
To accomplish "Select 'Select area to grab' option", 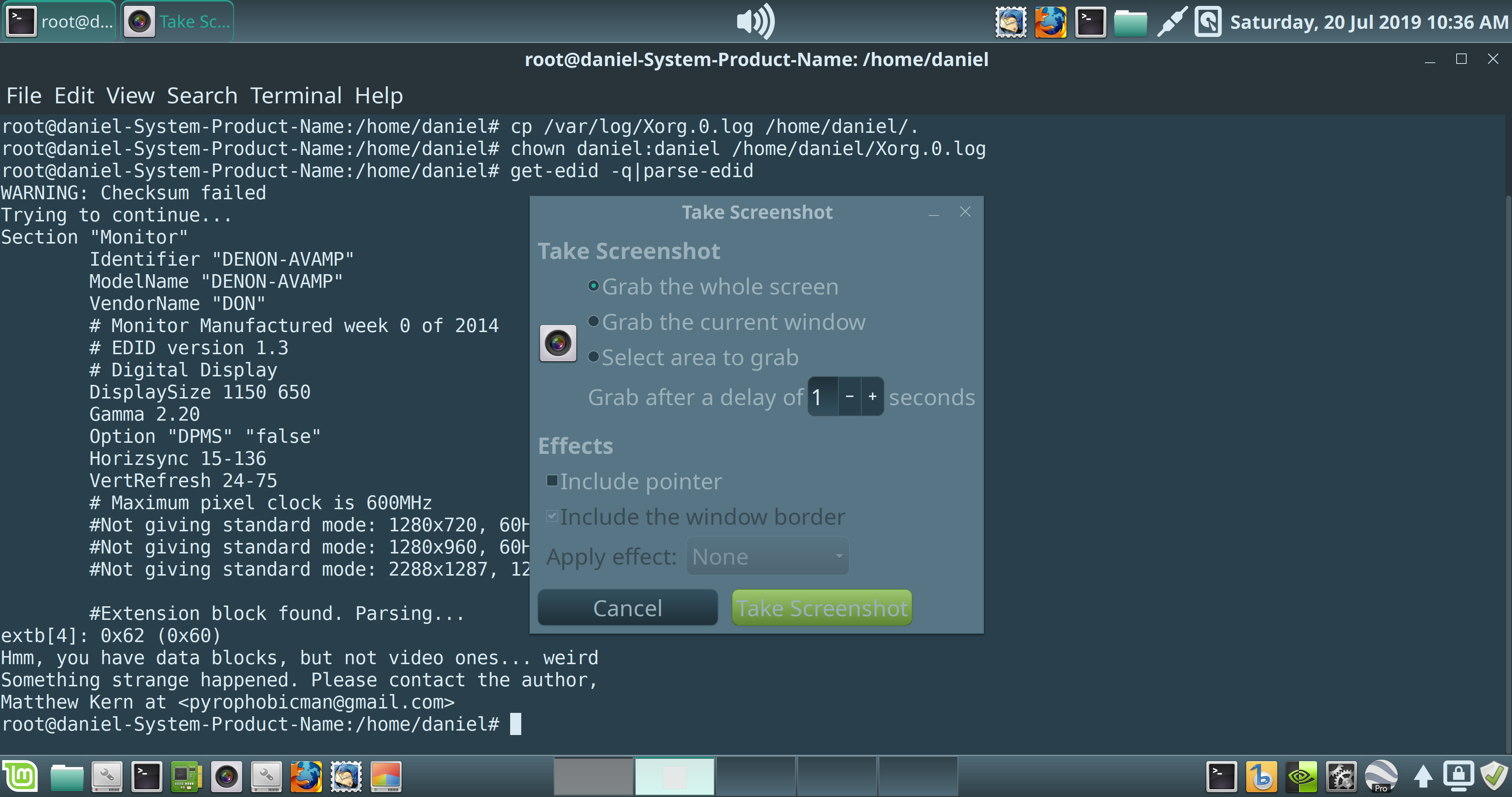I will point(694,358).
